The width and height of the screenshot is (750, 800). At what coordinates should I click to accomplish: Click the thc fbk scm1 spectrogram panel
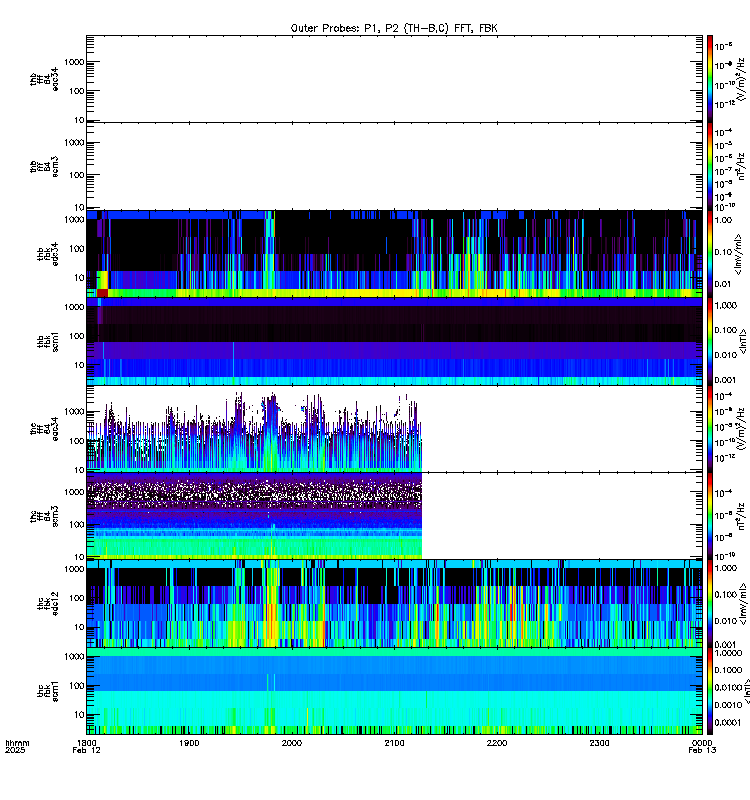[x=394, y=691]
